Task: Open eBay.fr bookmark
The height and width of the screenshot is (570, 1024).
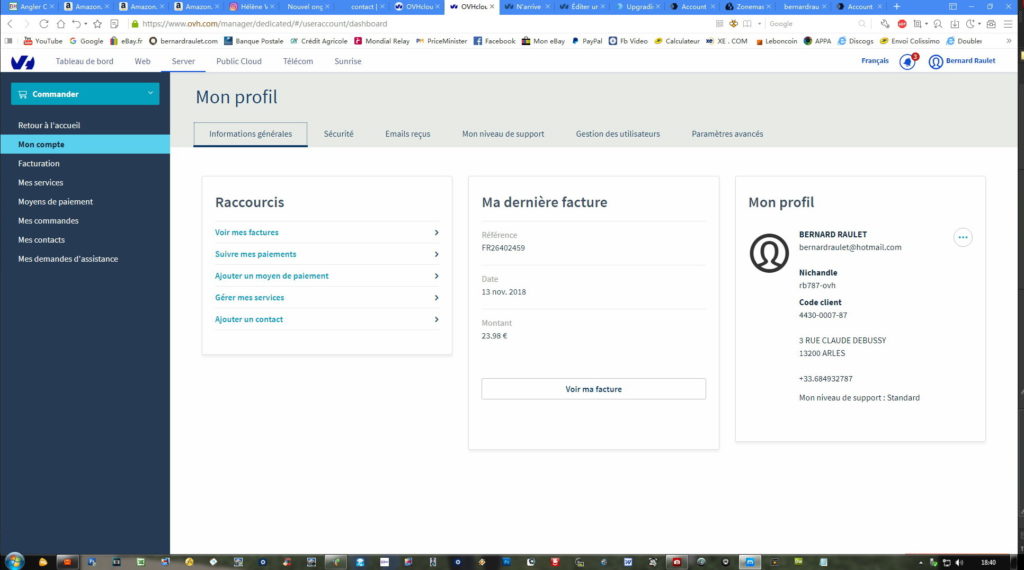Action: click(x=126, y=40)
